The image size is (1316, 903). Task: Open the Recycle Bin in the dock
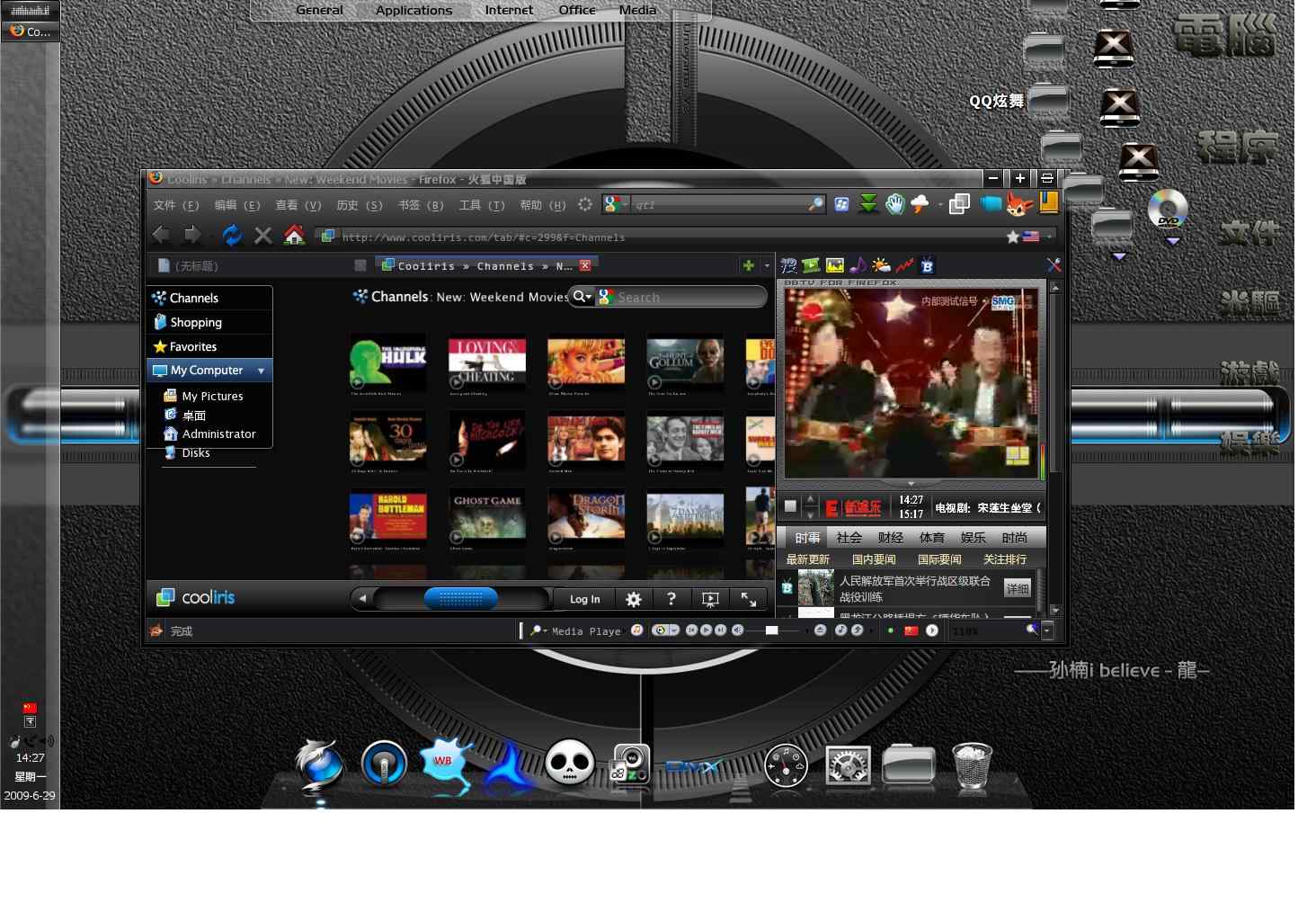pos(972,765)
